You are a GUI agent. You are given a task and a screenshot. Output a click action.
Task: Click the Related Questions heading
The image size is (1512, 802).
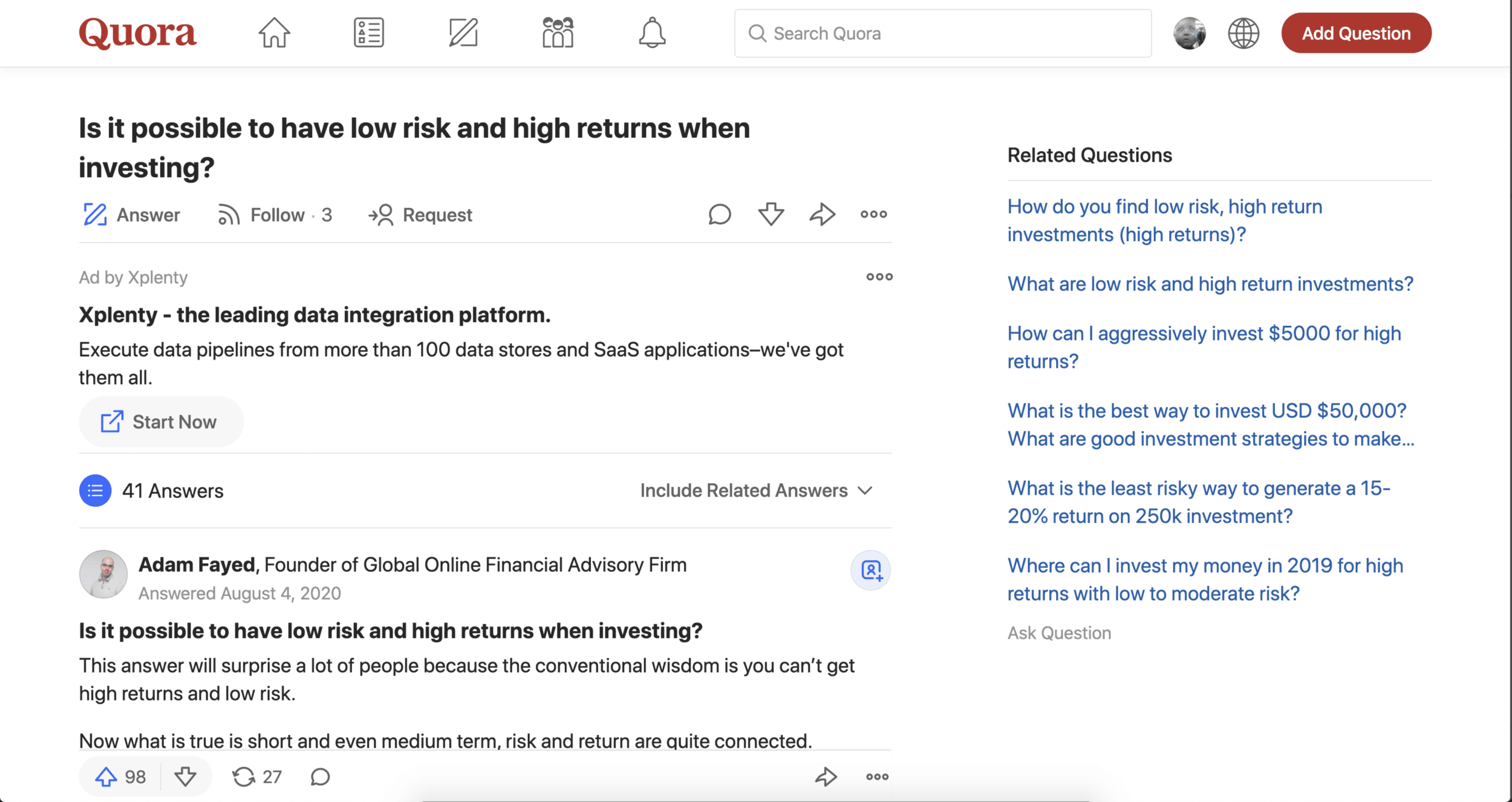pyautogui.click(x=1089, y=155)
